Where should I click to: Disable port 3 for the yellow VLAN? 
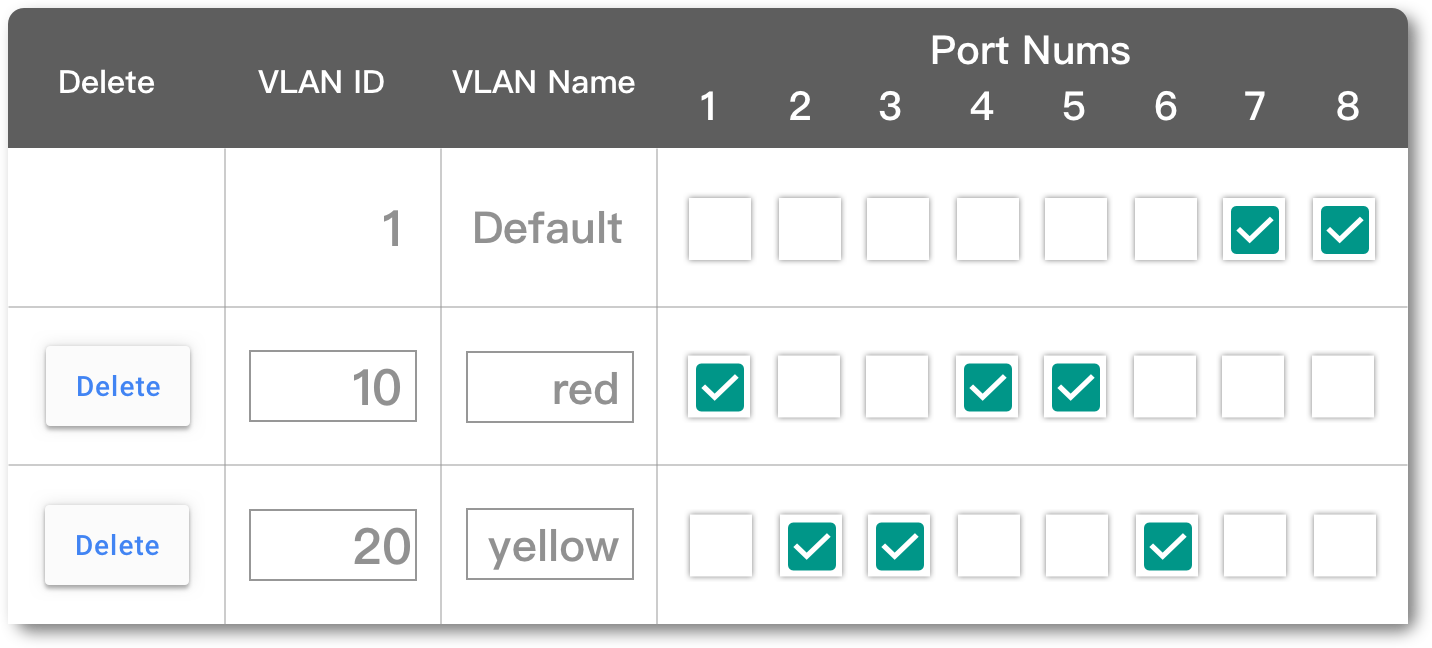898,545
